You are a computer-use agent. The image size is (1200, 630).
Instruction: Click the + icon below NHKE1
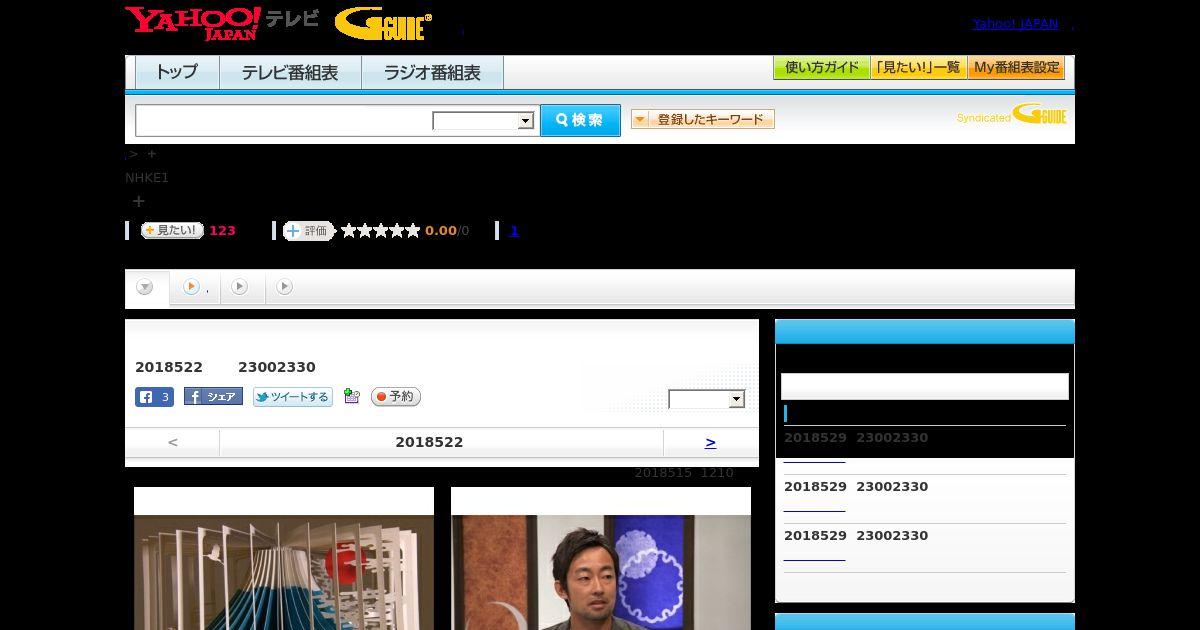[x=139, y=201]
